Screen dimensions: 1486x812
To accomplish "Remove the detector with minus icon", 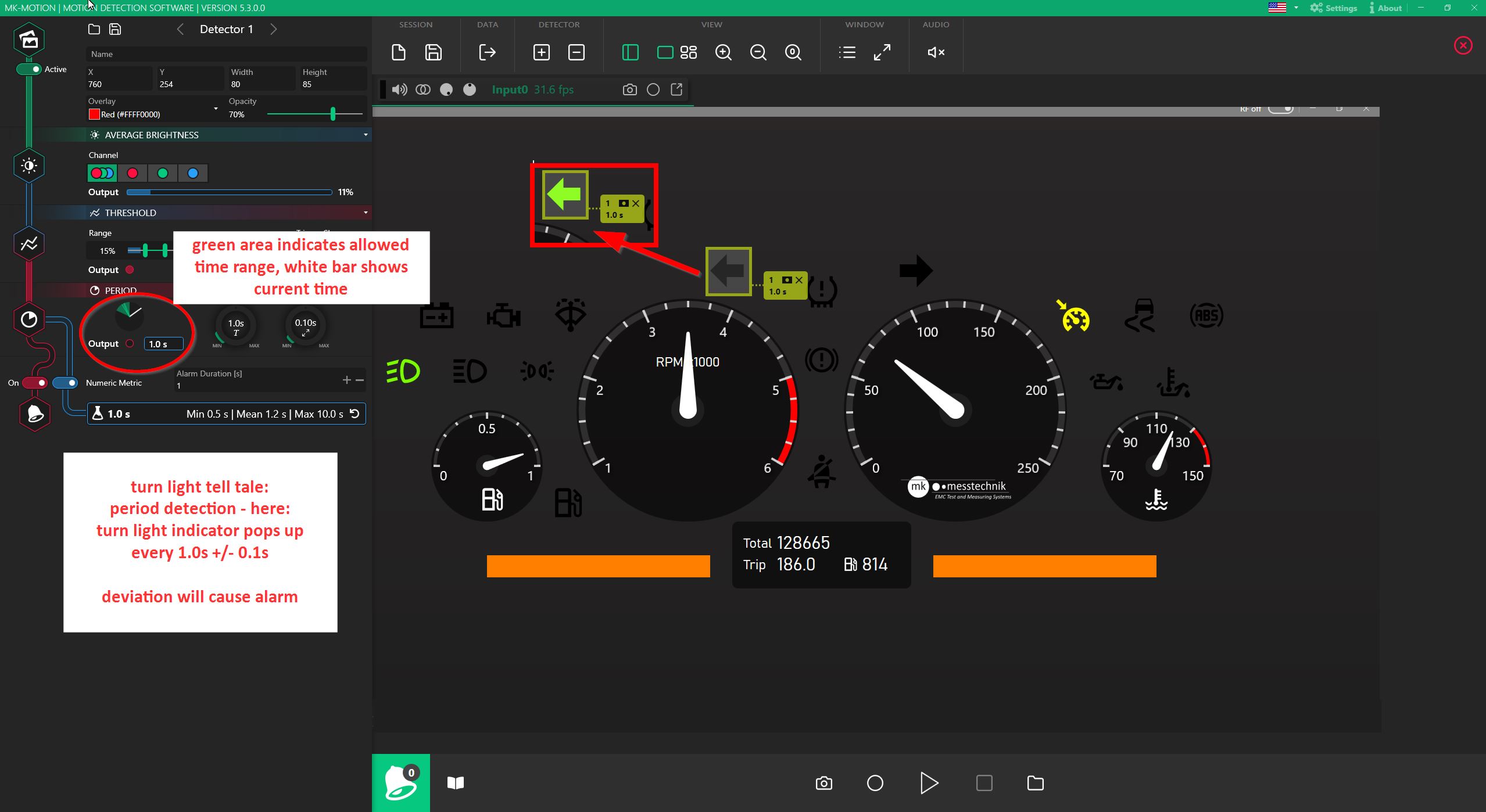I will pos(576,52).
